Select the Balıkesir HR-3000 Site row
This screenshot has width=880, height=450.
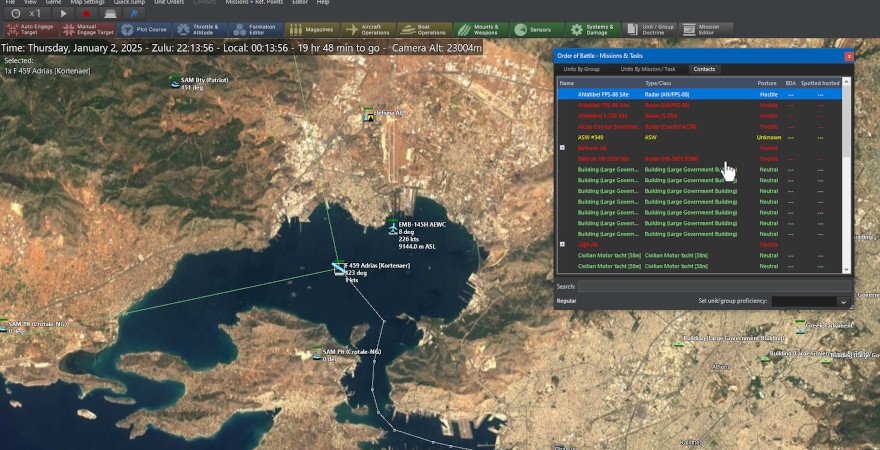[700, 159]
